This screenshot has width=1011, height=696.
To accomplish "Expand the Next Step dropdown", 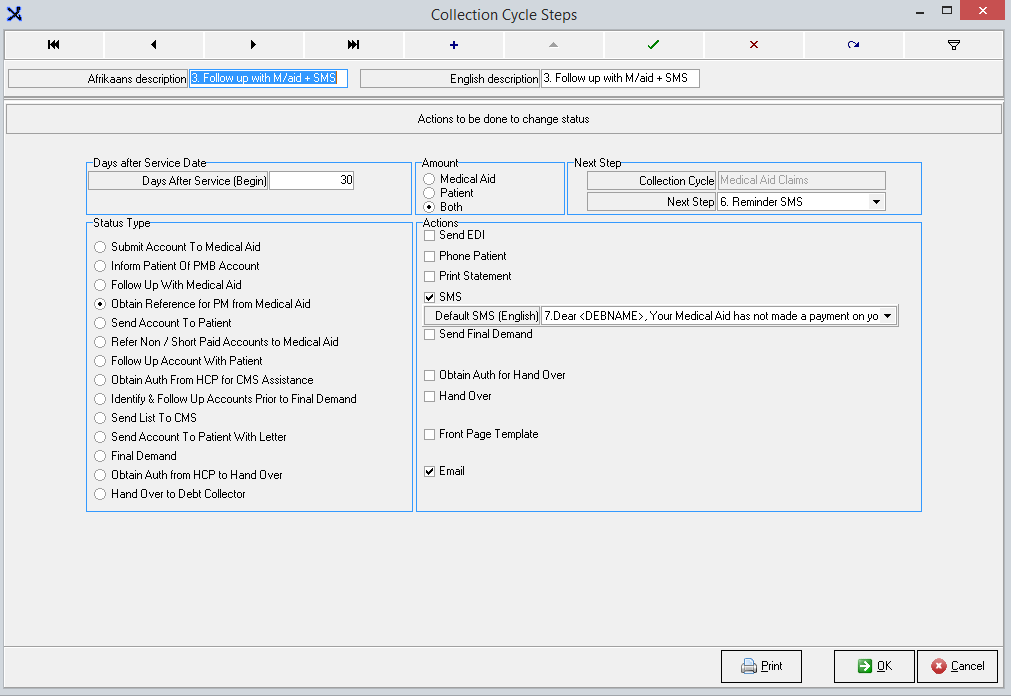I will coord(877,202).
